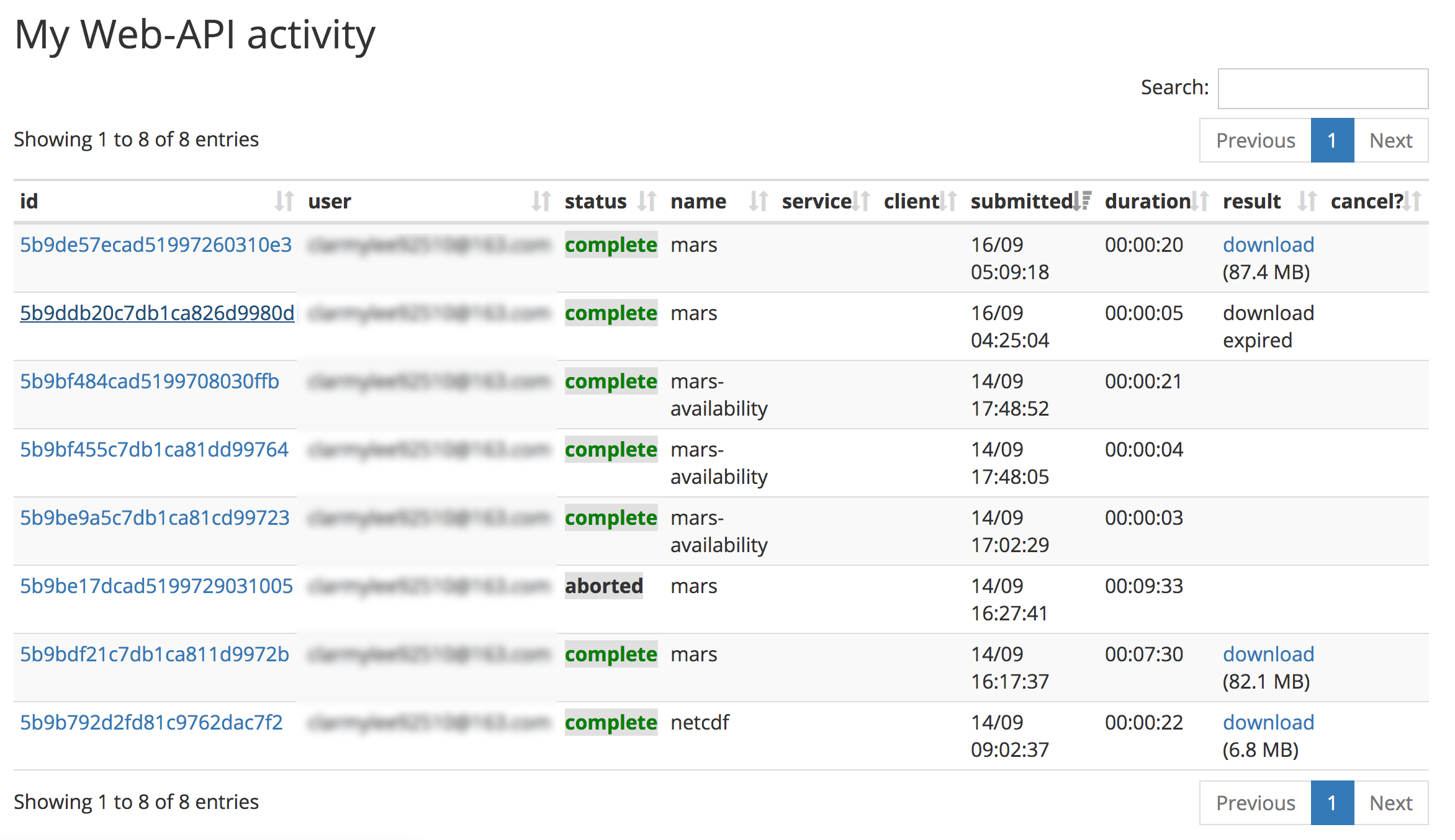The image size is (1455, 840).
Task: Reverse the submitted column sort icon
Action: pyautogui.click(x=1081, y=201)
